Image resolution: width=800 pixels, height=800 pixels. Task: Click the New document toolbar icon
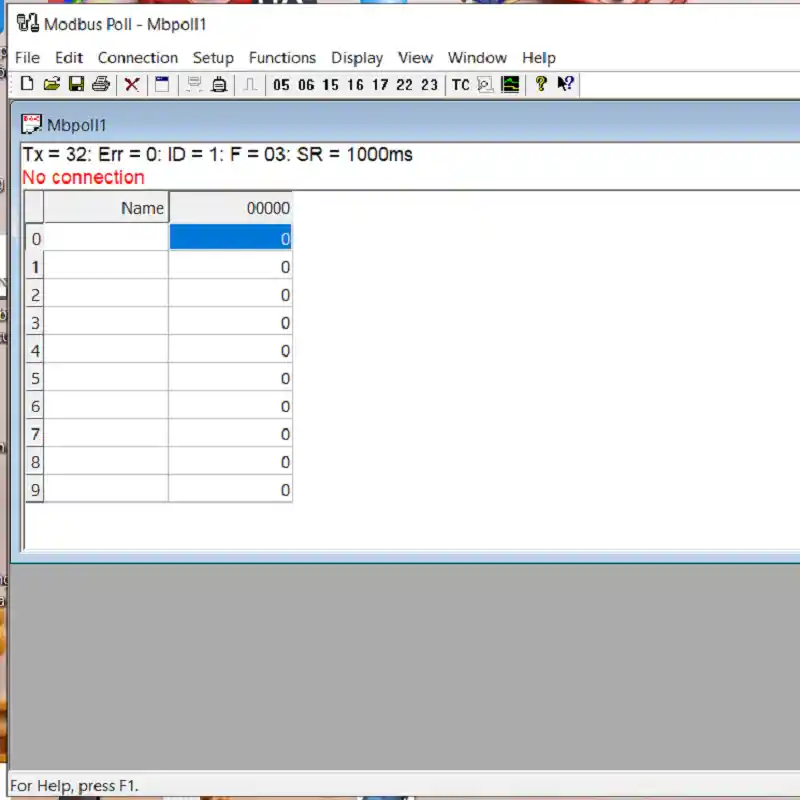[x=27, y=84]
